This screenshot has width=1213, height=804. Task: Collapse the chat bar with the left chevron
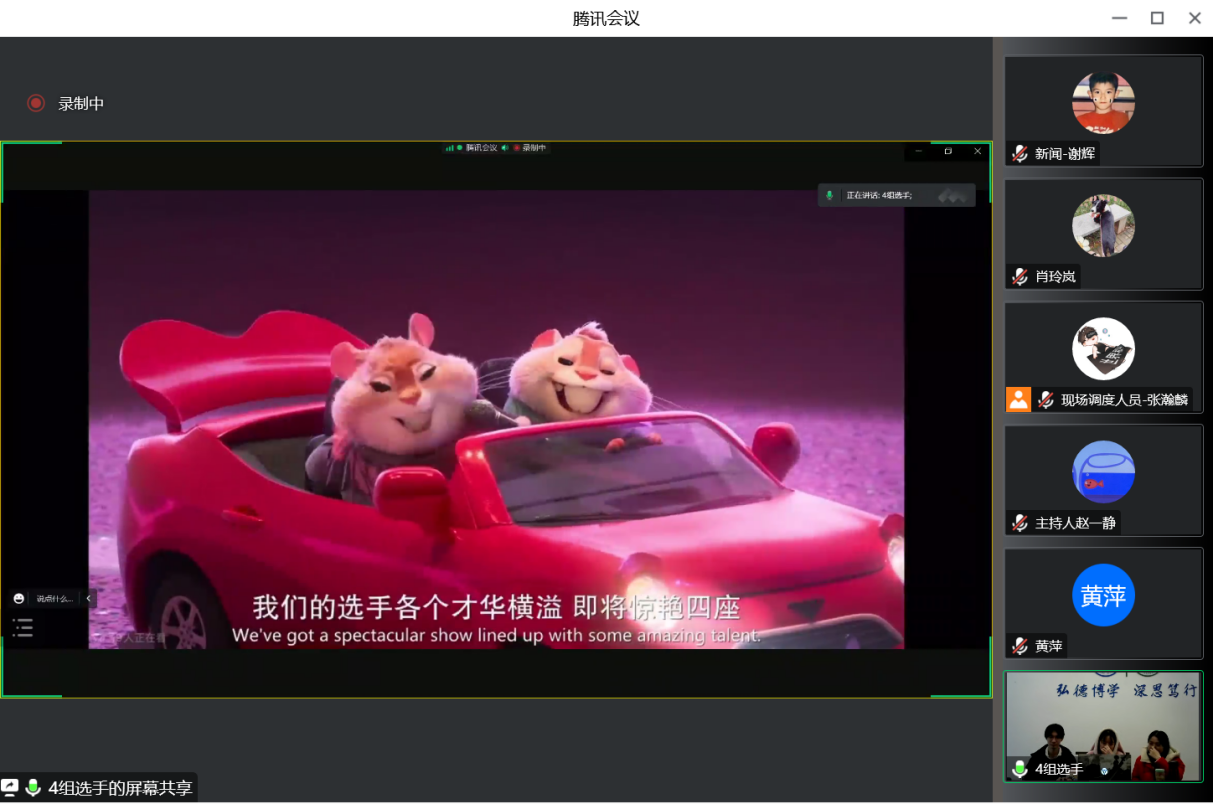88,598
